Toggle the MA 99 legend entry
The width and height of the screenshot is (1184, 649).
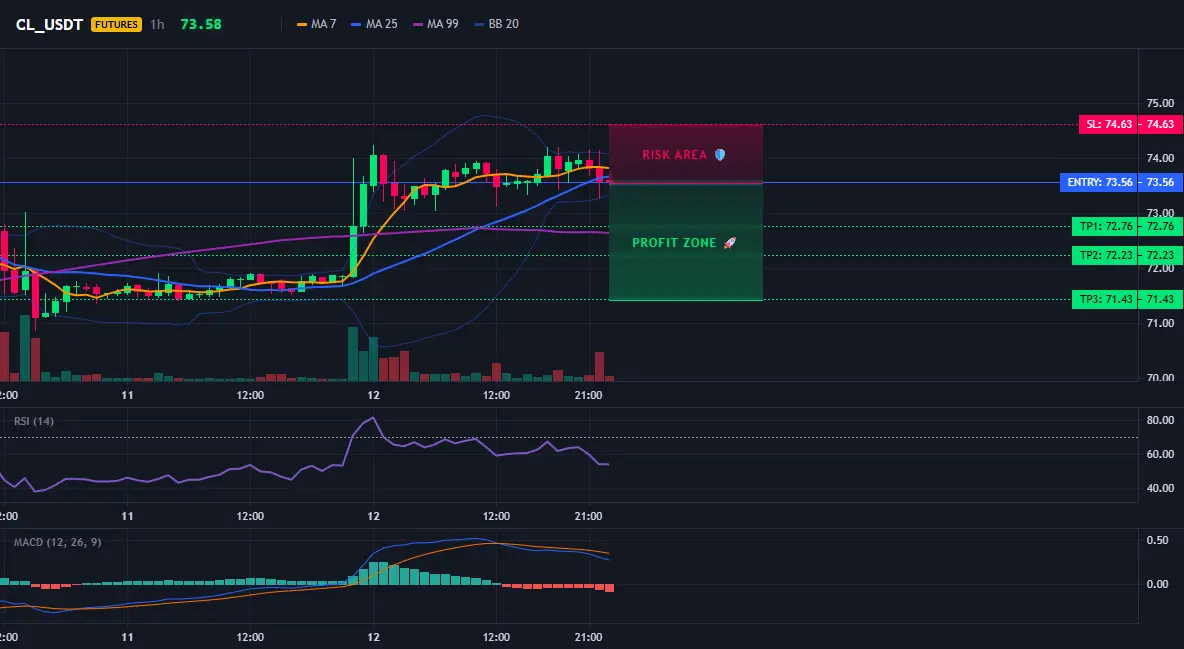tap(436, 24)
